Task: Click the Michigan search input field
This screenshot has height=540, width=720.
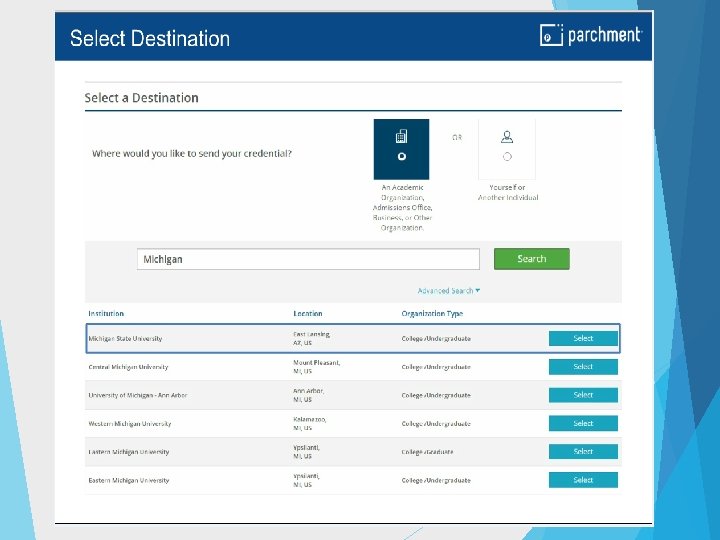Action: [x=308, y=259]
